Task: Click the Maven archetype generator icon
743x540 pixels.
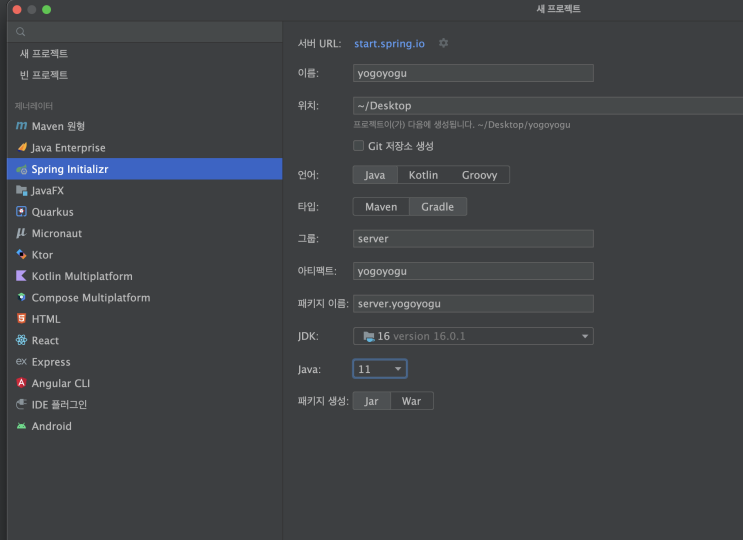Action: (21, 126)
